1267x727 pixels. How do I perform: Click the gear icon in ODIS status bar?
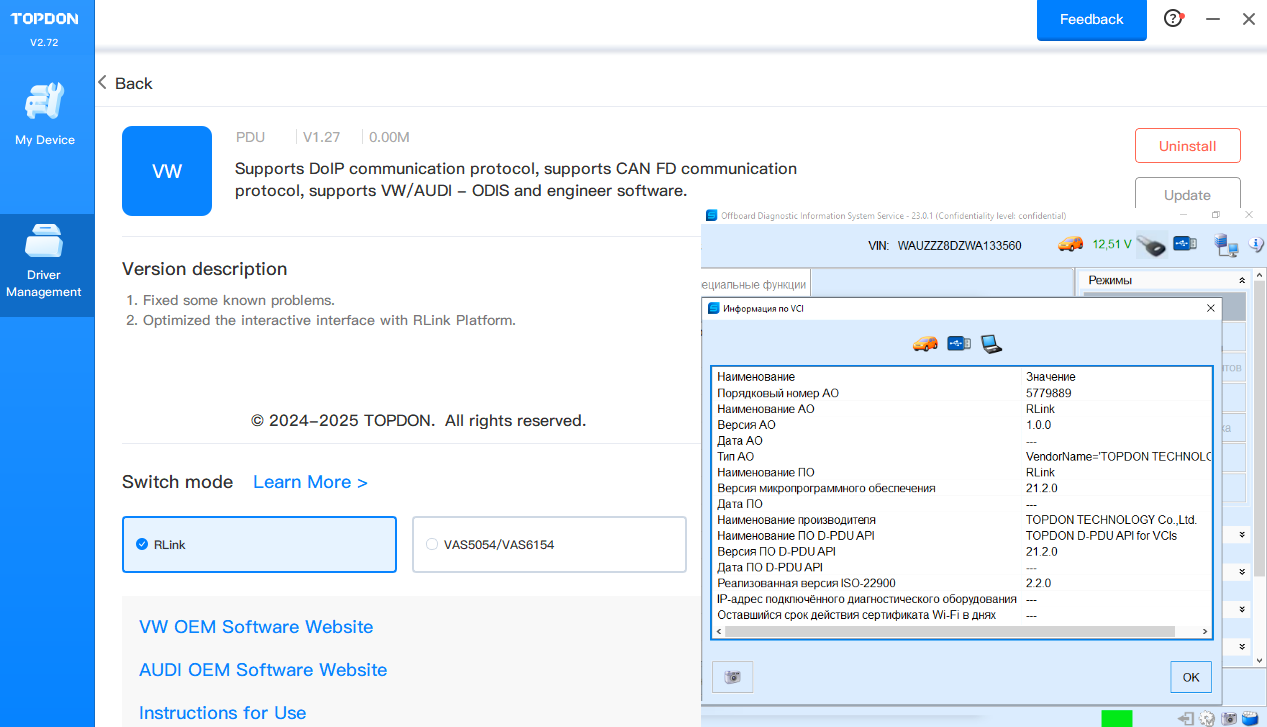coord(1207,718)
